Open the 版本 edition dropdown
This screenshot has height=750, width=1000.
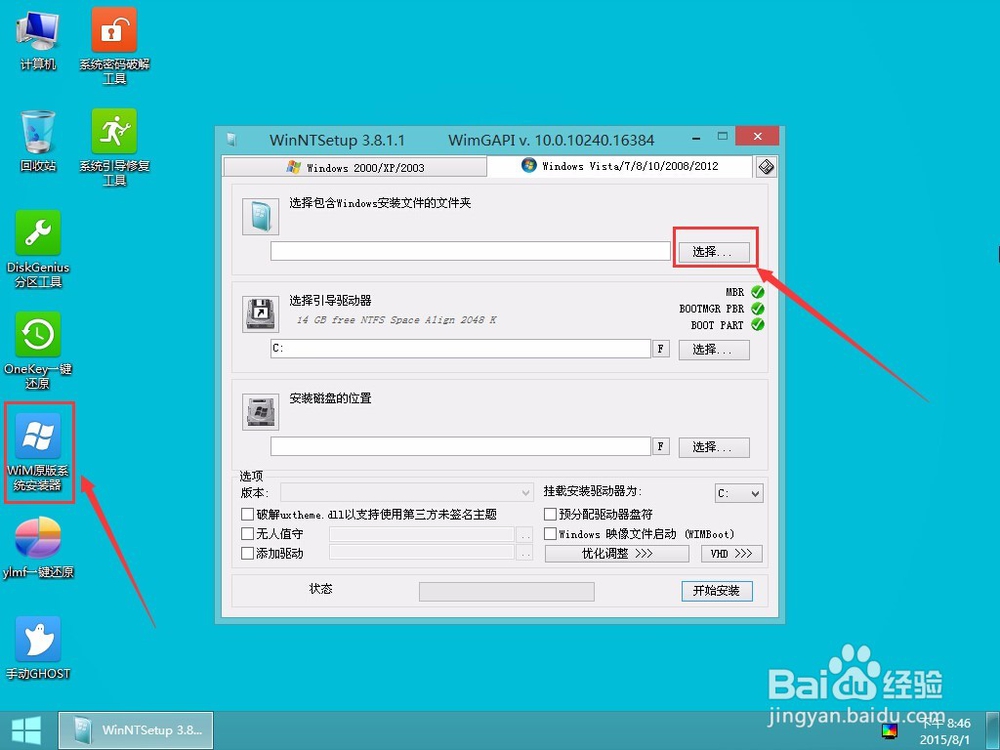(407, 492)
